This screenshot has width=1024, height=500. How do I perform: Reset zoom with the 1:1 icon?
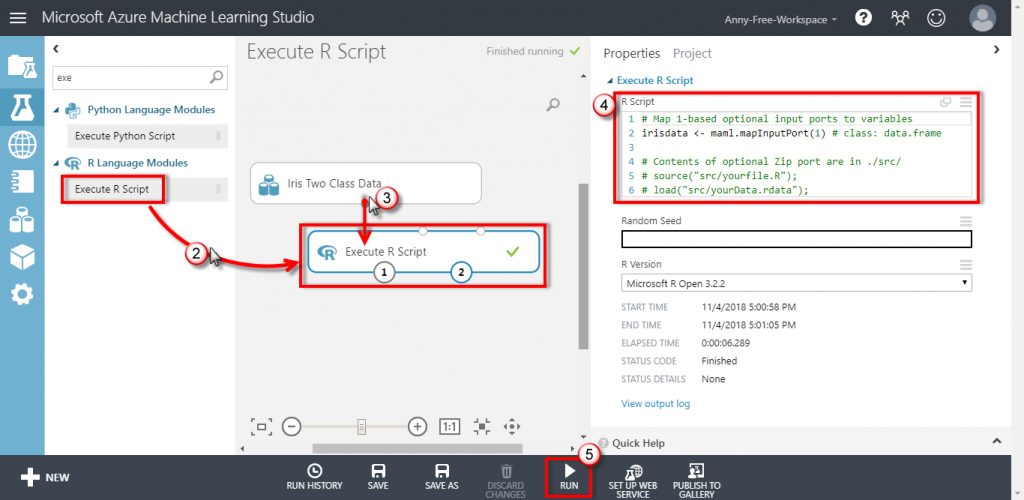449,426
